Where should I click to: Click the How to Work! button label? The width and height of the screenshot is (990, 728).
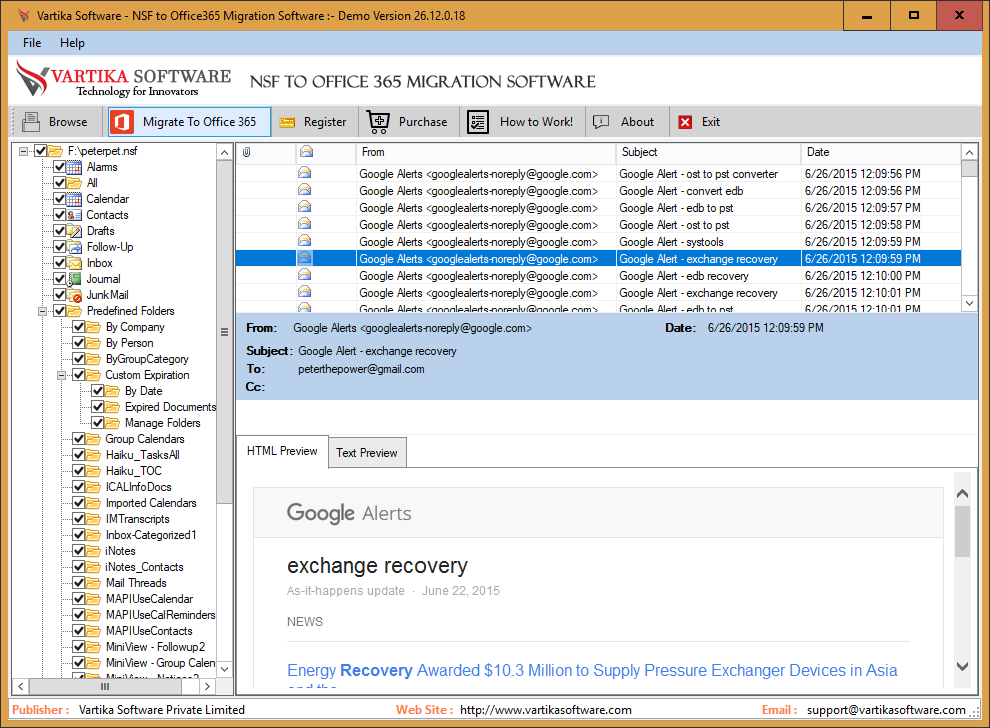537,122
